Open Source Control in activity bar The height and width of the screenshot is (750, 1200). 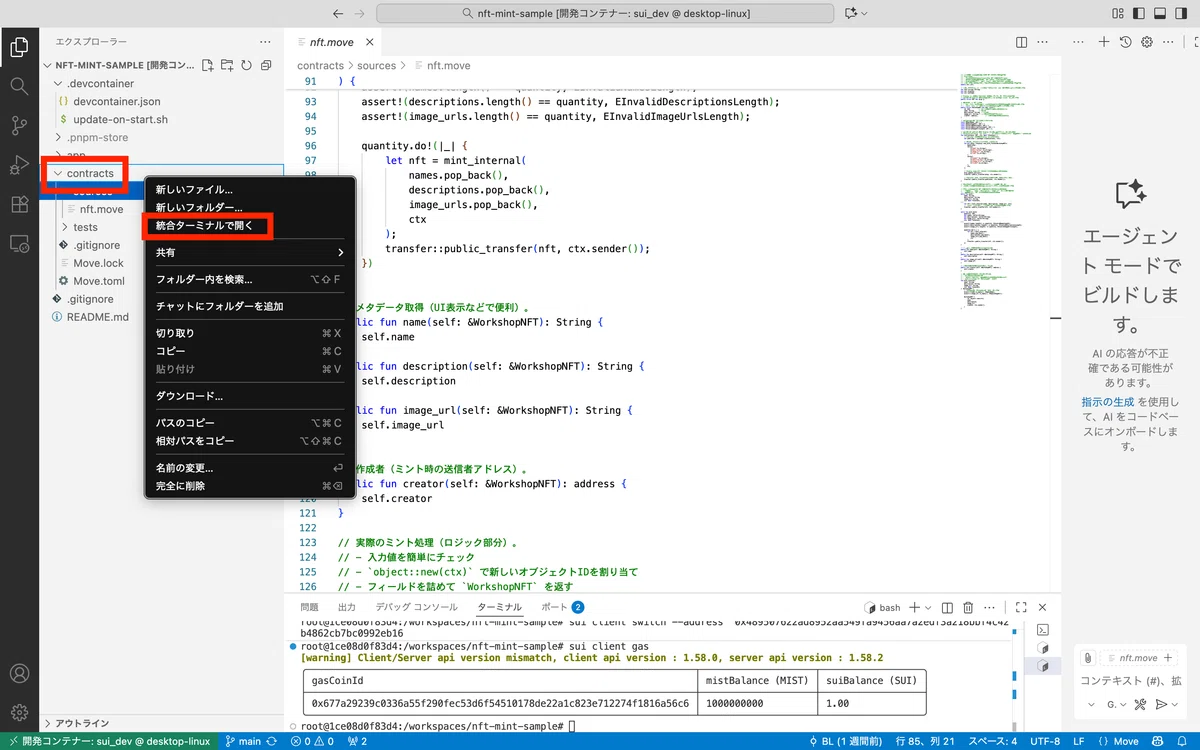click(19, 126)
